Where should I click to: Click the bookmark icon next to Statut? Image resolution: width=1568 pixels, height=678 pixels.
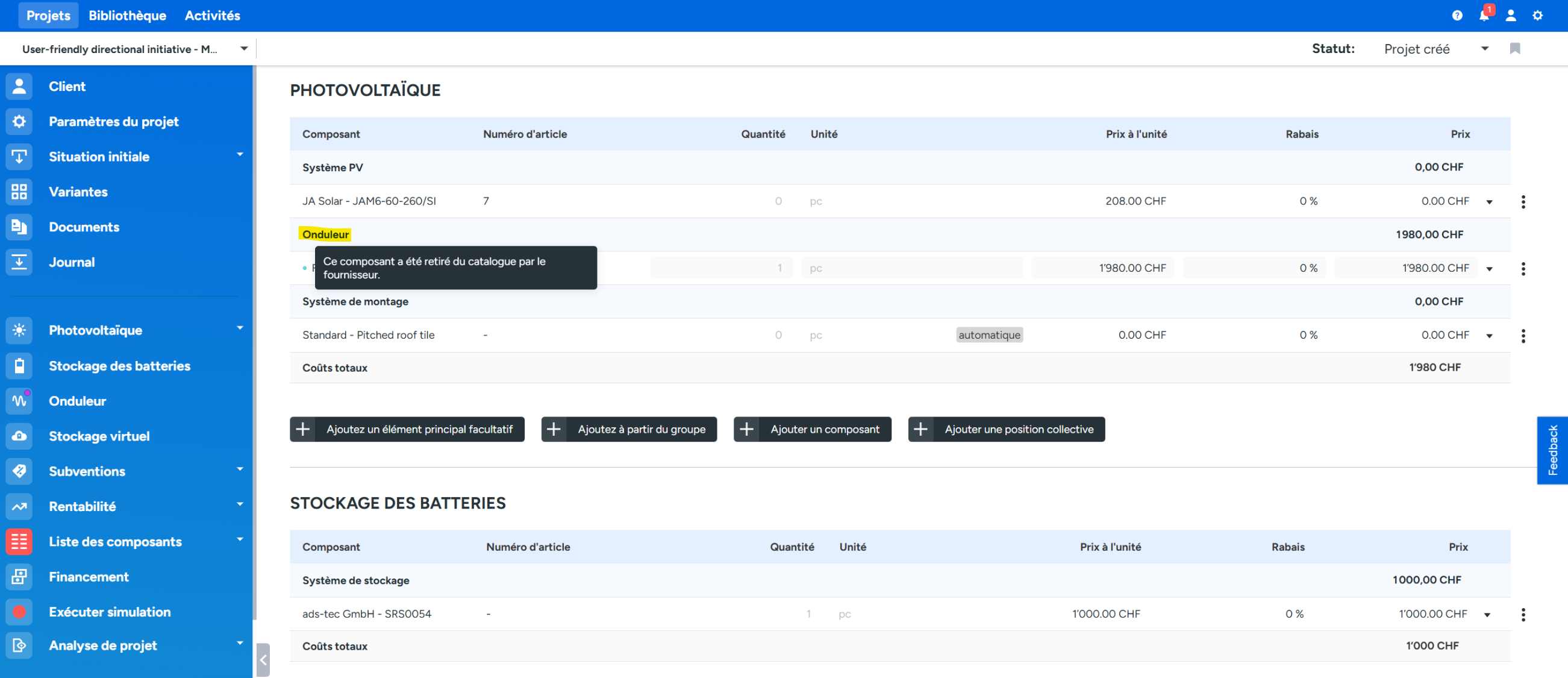(x=1514, y=49)
